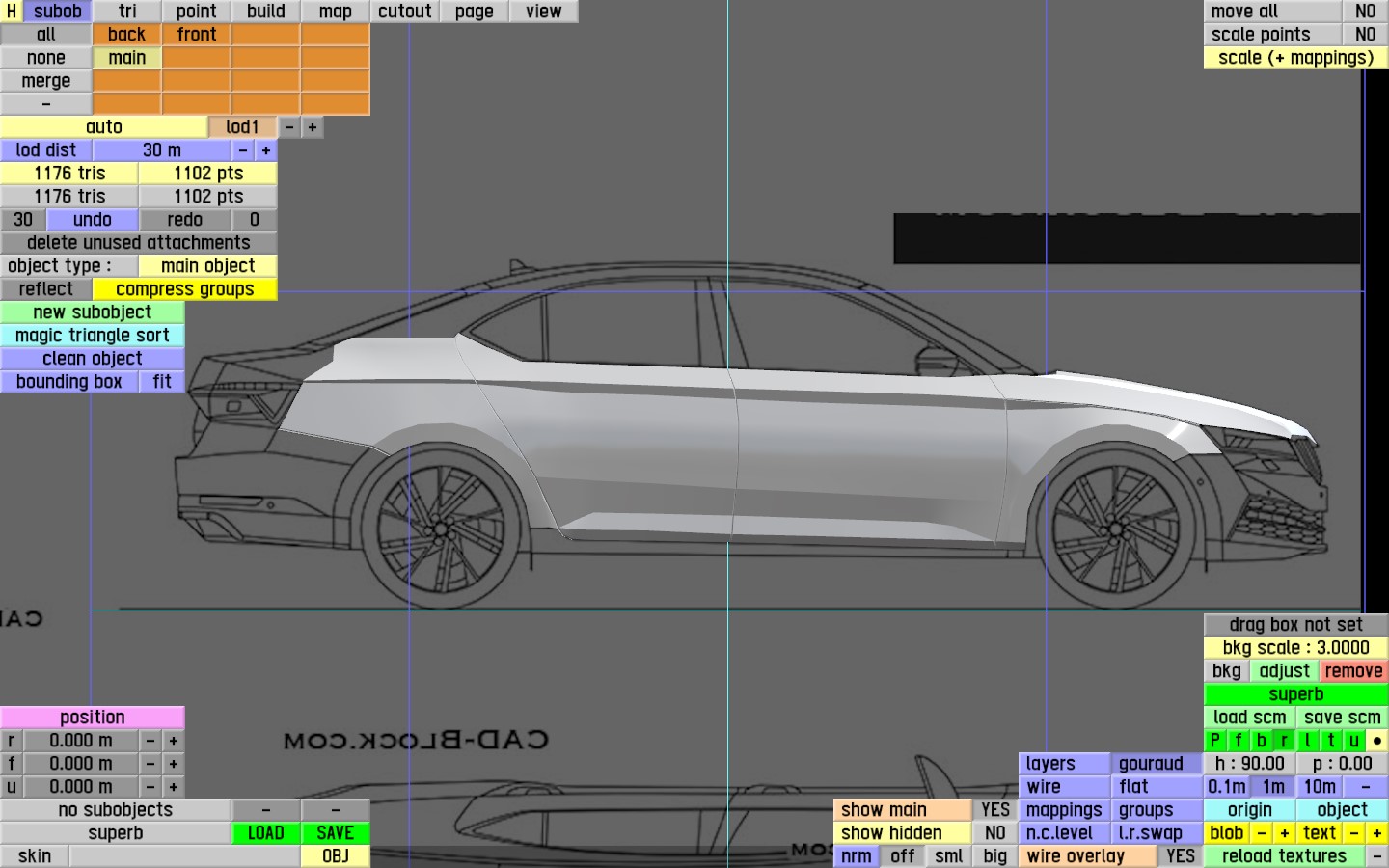The height and width of the screenshot is (868, 1389).
Task: Click delete unused attachments
Action: click(x=139, y=243)
